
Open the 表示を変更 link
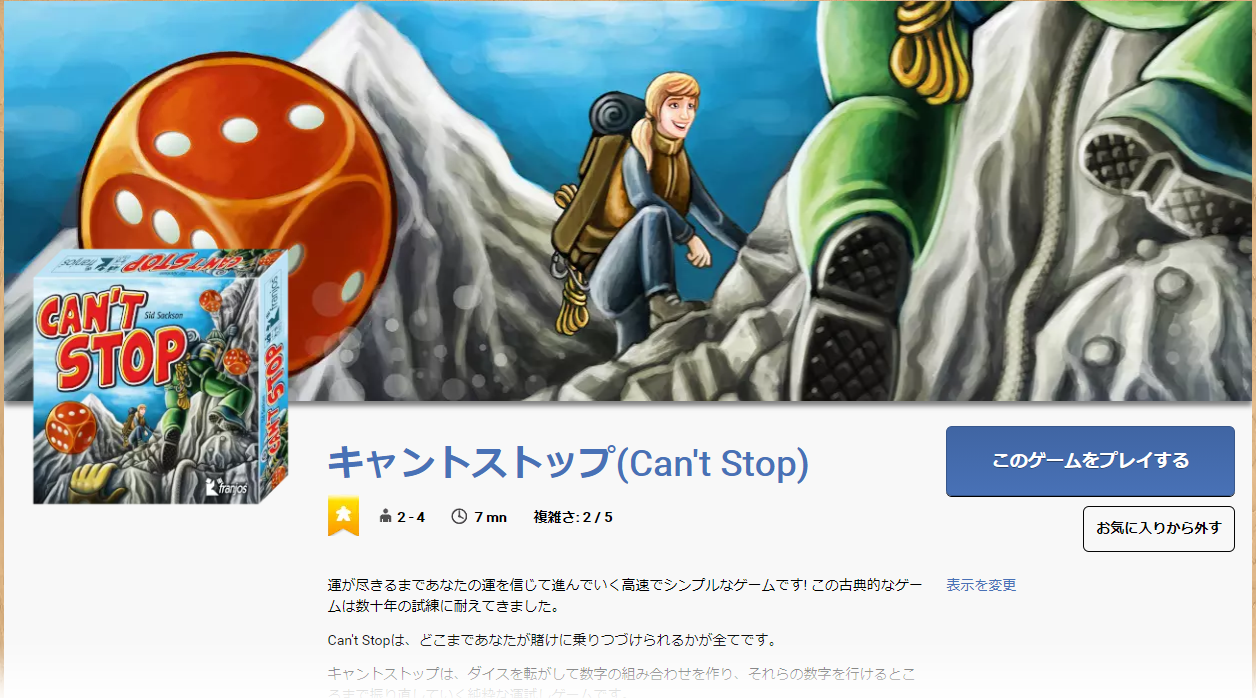(981, 585)
